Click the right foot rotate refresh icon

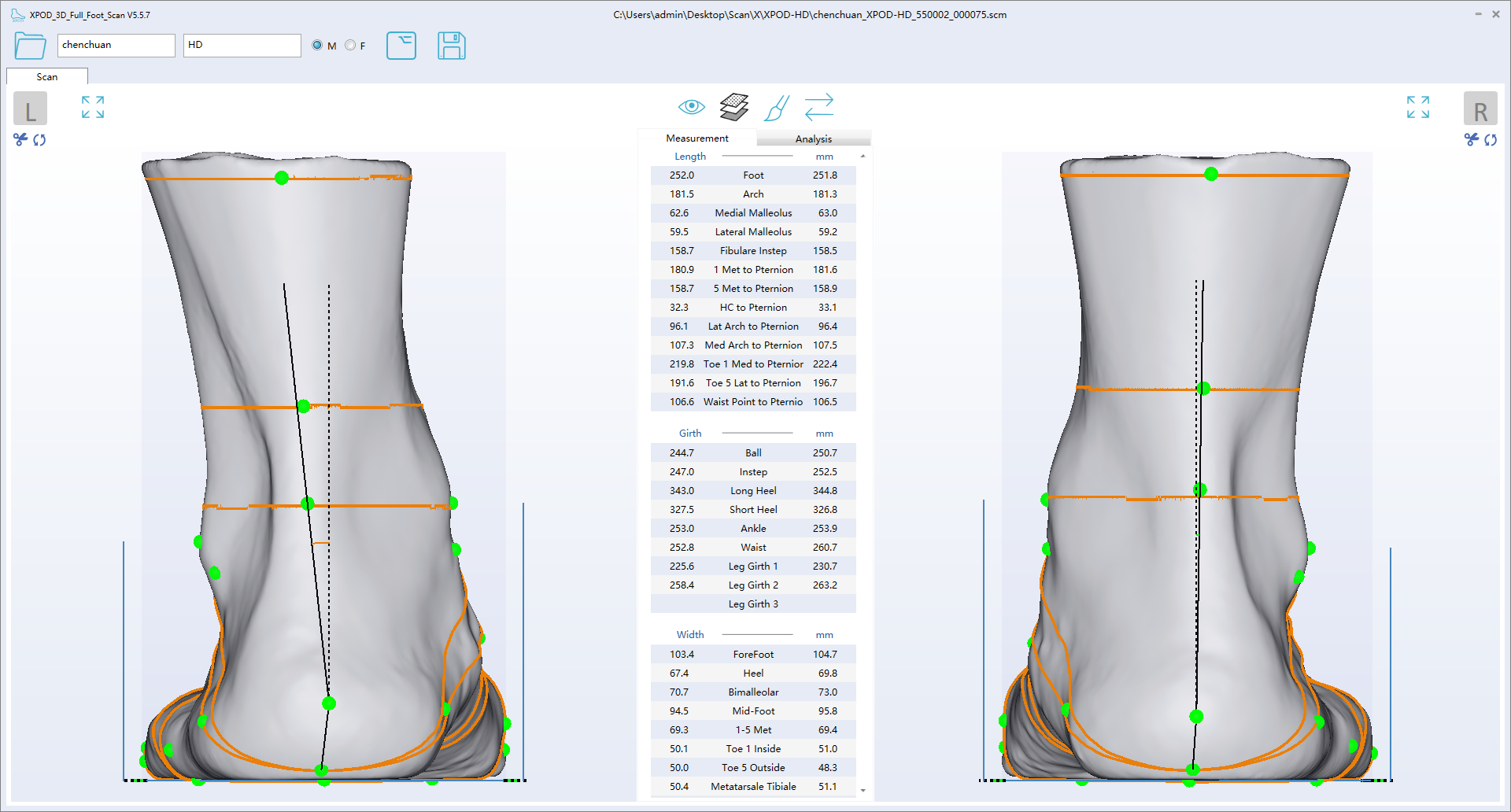tap(1491, 139)
